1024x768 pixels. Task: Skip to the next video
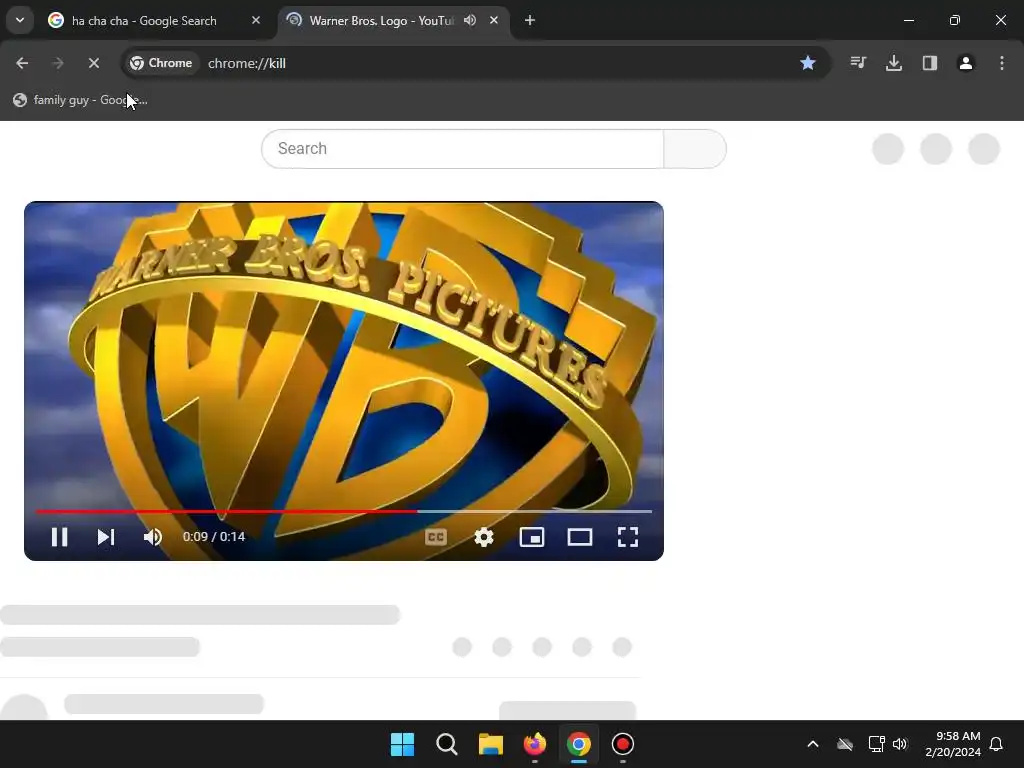pos(106,537)
